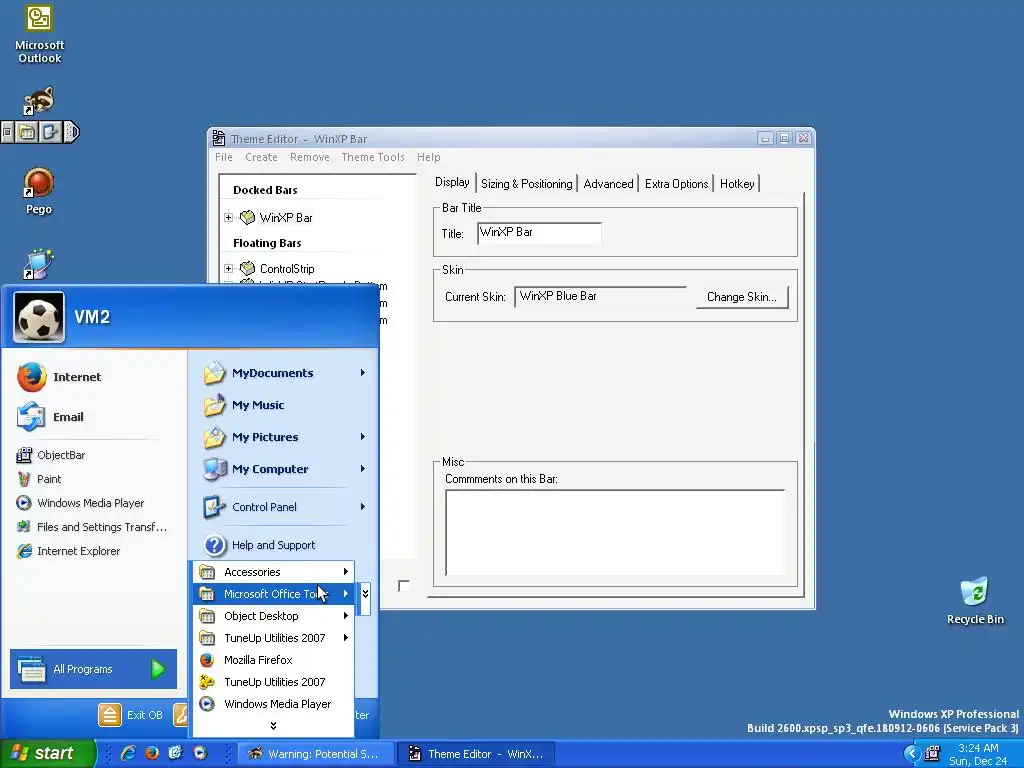Open My Music folder

pos(244,405)
